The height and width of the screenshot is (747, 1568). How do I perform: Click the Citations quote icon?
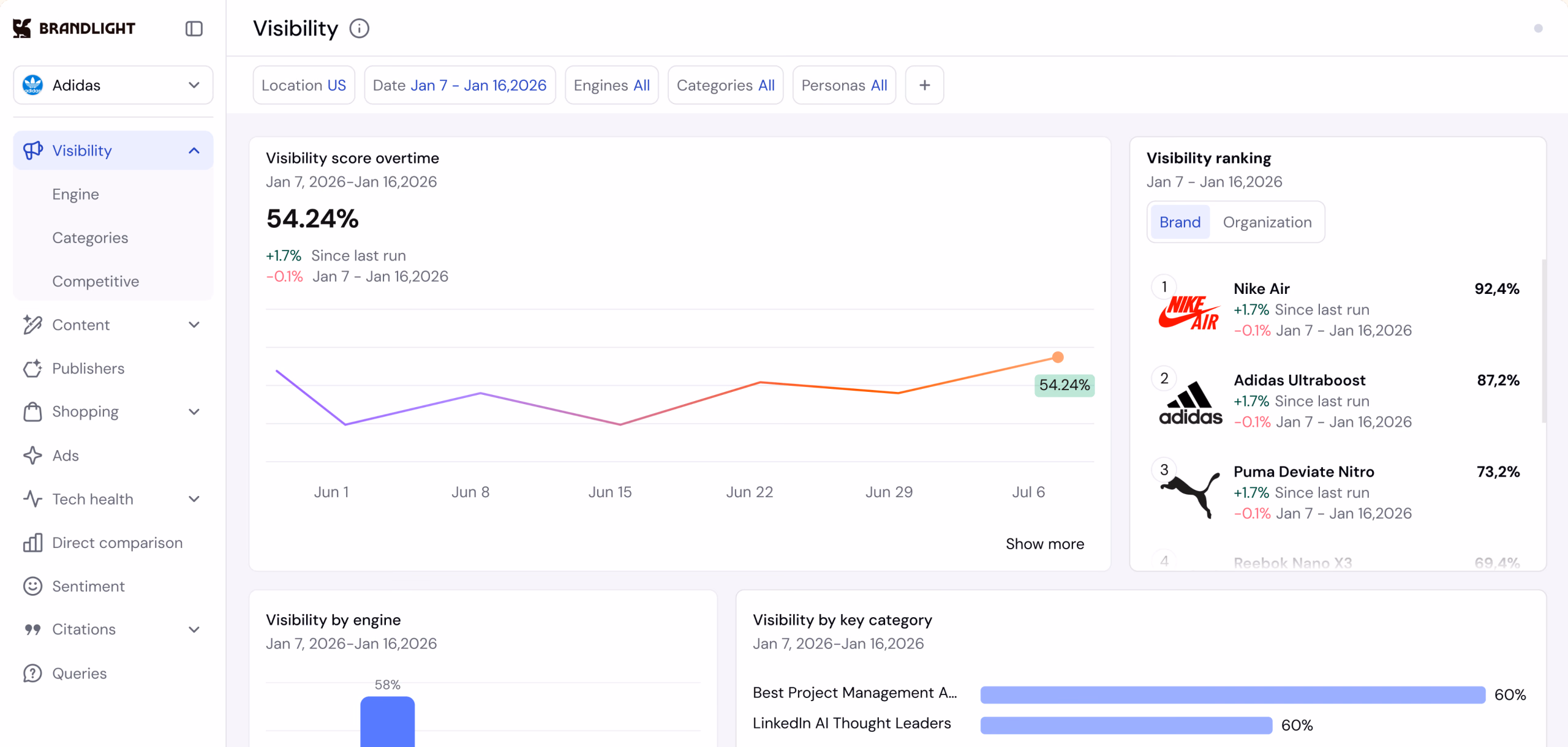[x=32, y=629]
